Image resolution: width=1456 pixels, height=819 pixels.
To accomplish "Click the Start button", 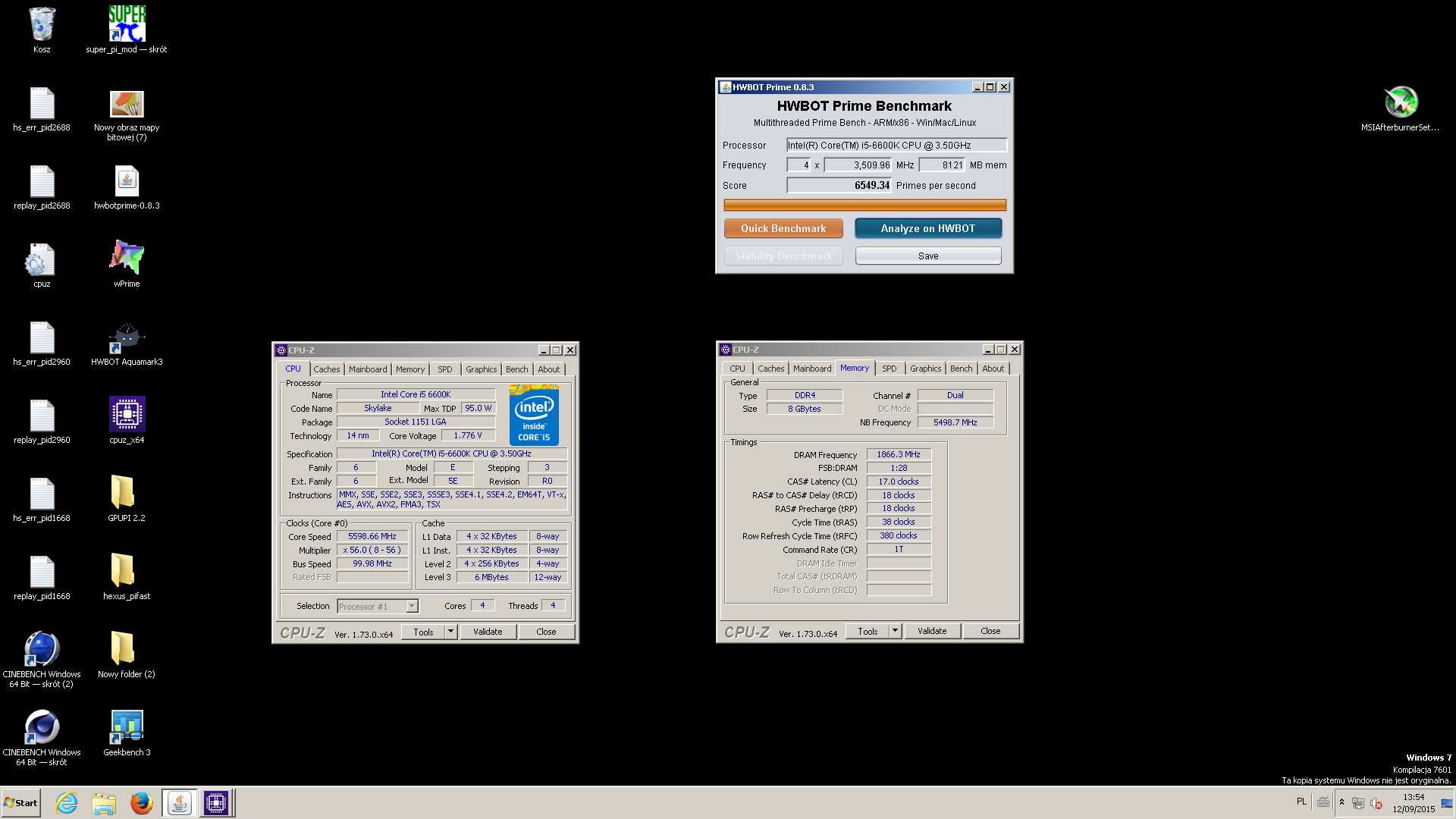I will [x=20, y=803].
